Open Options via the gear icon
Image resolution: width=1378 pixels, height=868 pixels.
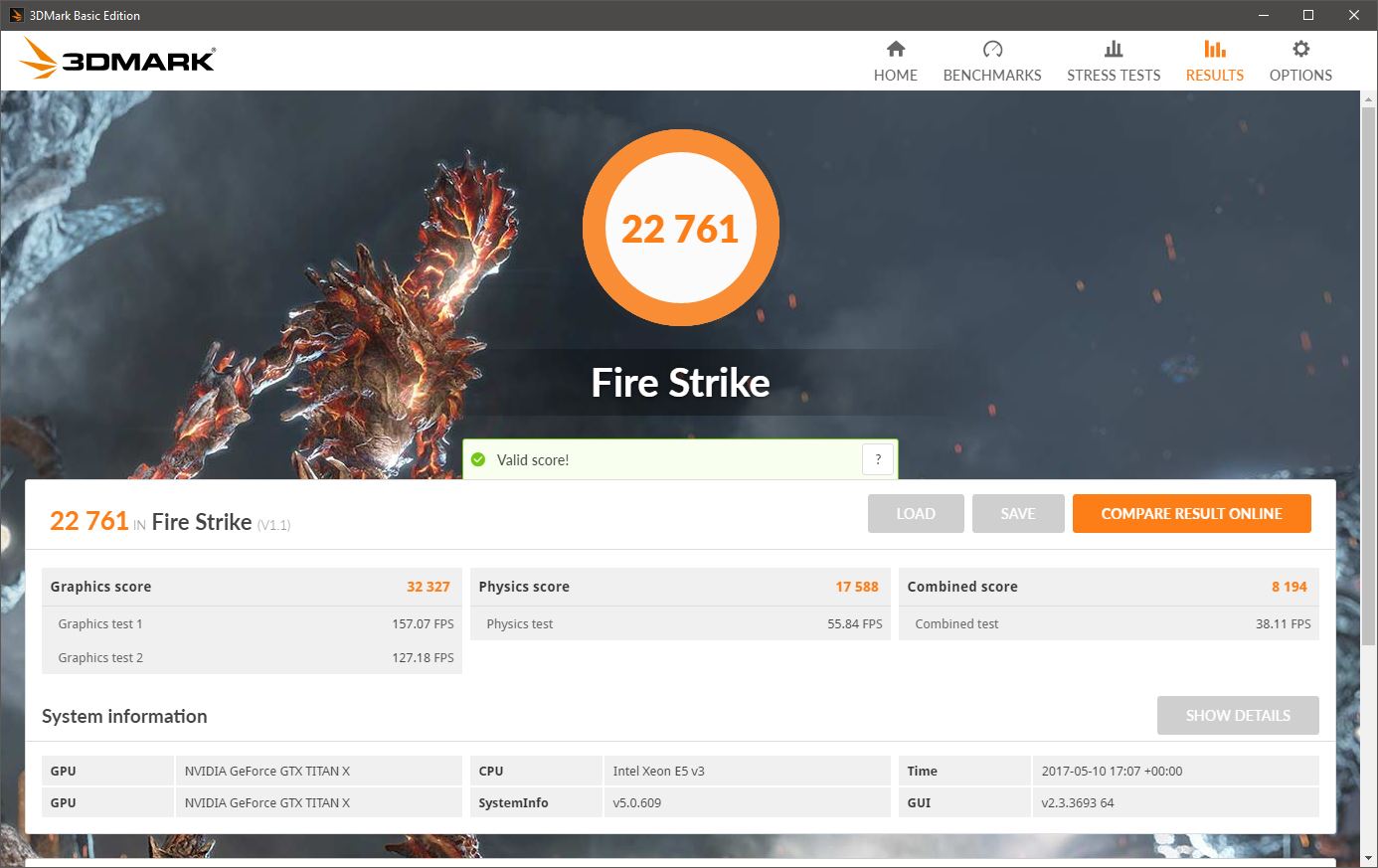pyautogui.click(x=1299, y=48)
